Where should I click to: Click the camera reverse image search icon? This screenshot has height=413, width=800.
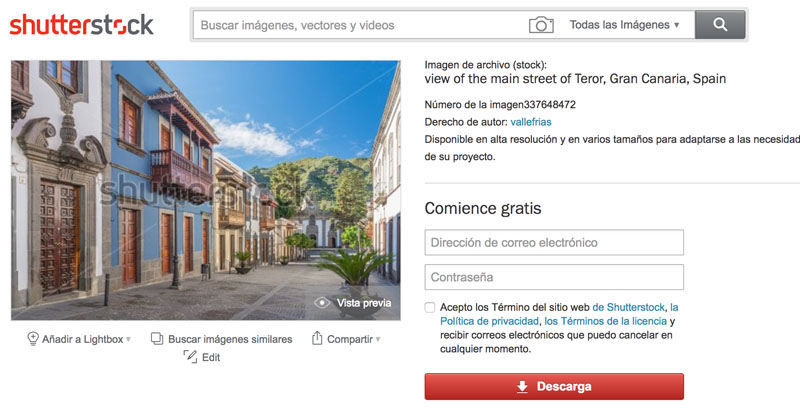tap(541, 25)
